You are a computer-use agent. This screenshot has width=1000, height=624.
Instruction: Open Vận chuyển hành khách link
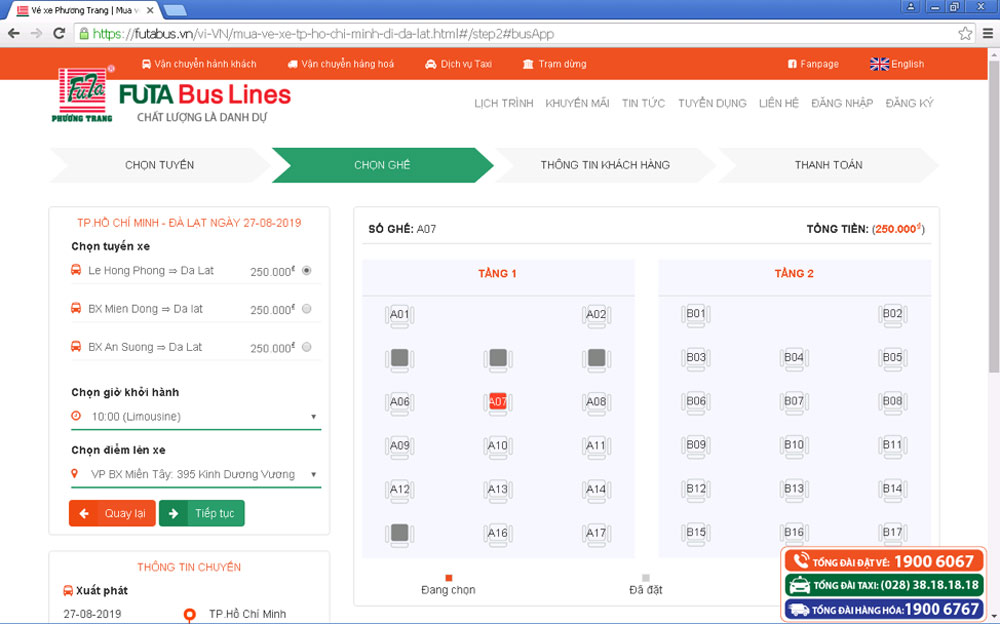pos(198,64)
